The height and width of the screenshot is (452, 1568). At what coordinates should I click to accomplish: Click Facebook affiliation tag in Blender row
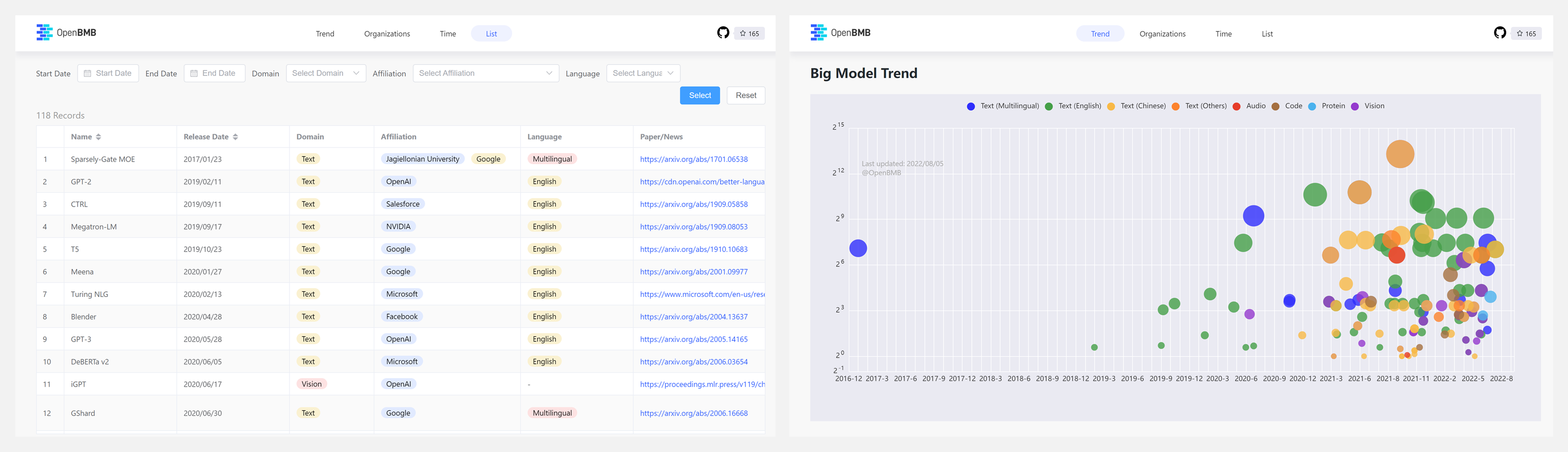point(402,317)
